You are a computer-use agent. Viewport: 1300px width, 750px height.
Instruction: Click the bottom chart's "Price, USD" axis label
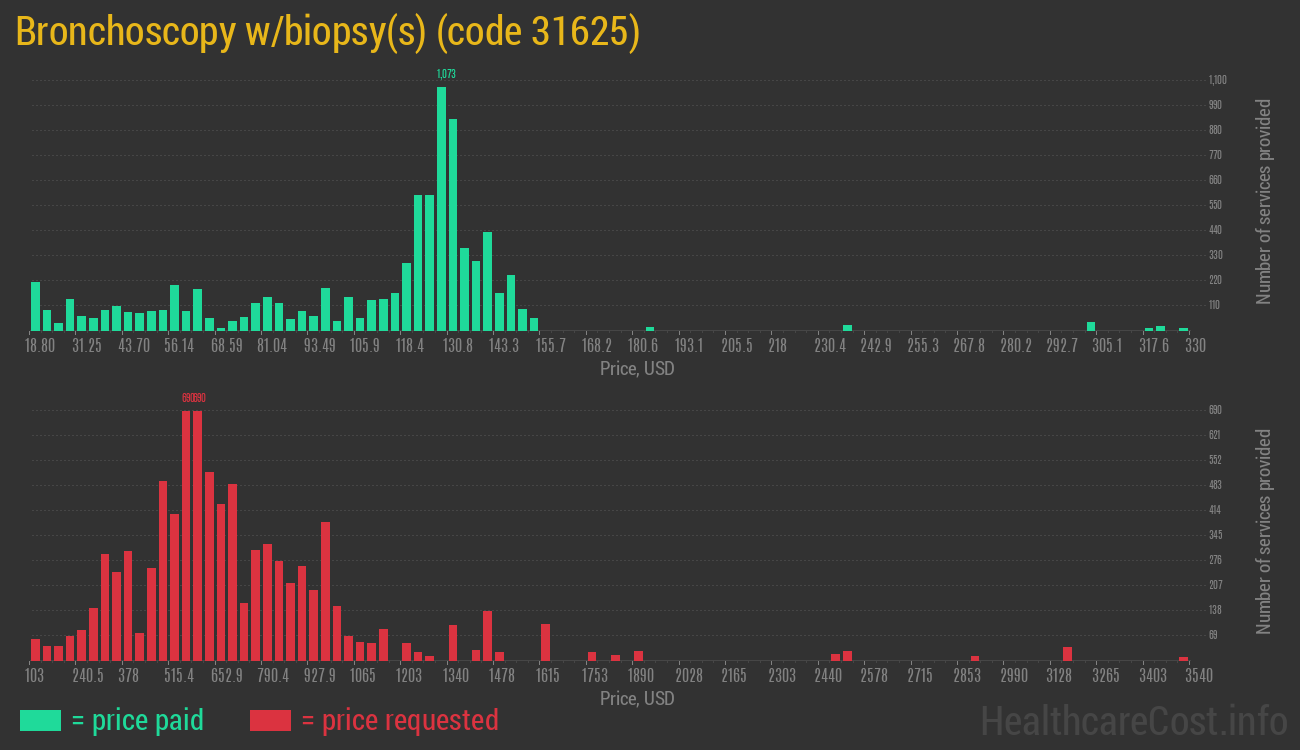pyautogui.click(x=637, y=698)
